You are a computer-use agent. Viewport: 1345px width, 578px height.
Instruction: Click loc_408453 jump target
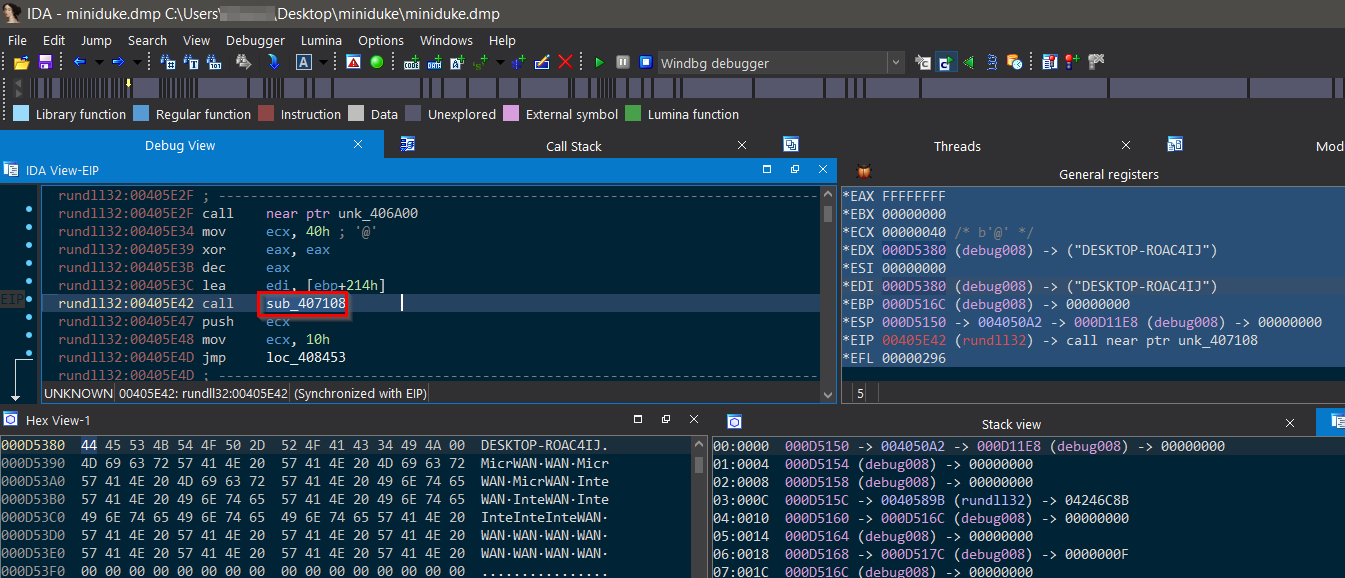click(x=306, y=357)
